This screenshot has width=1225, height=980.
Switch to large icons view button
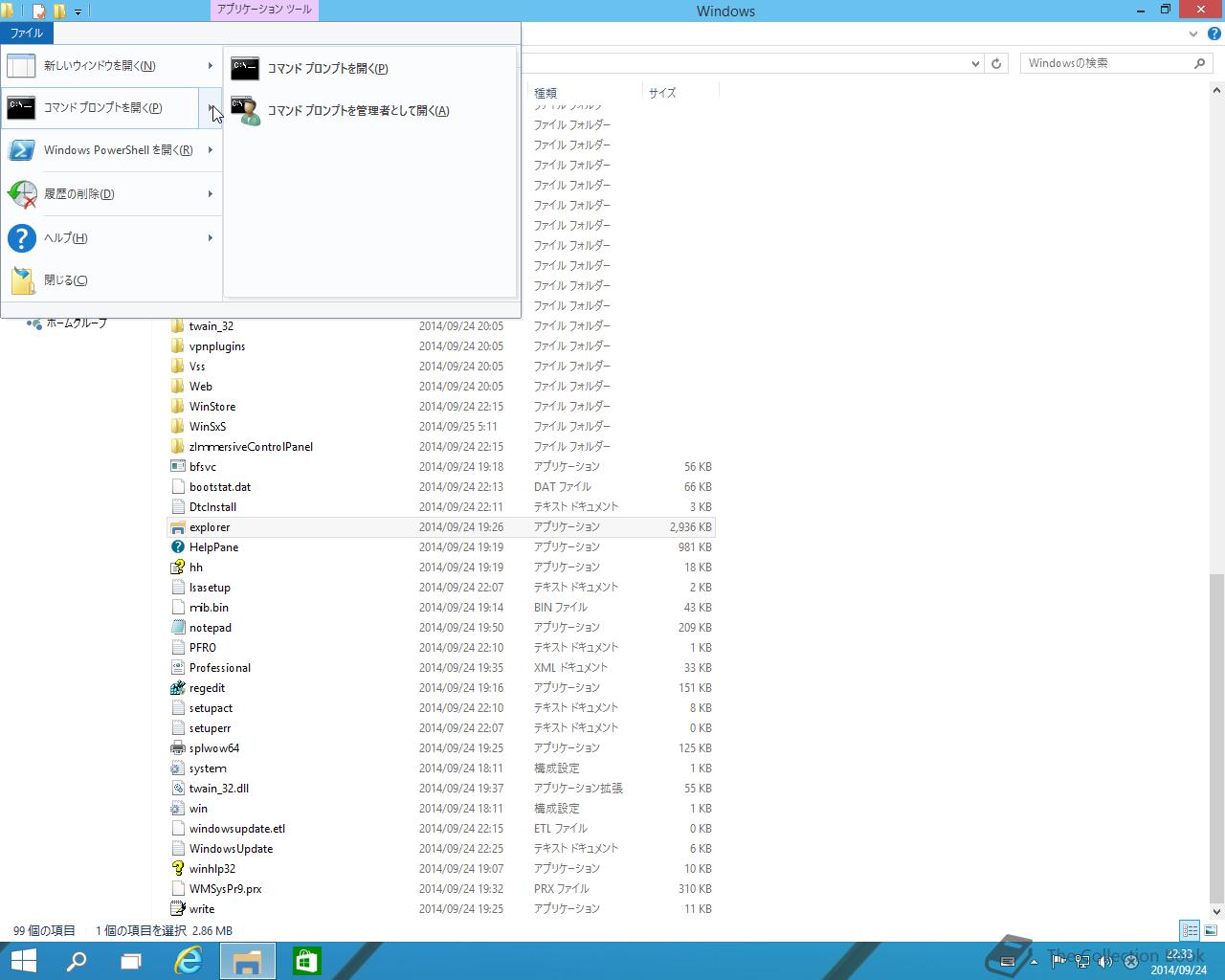click(1211, 930)
